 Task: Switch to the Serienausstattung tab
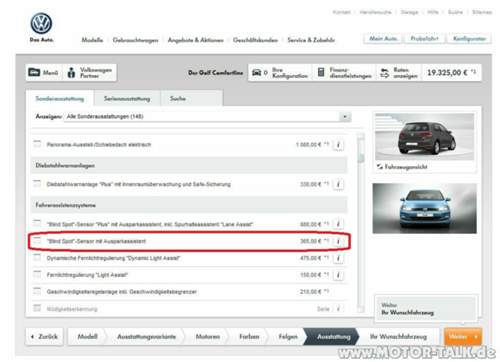[x=127, y=99]
